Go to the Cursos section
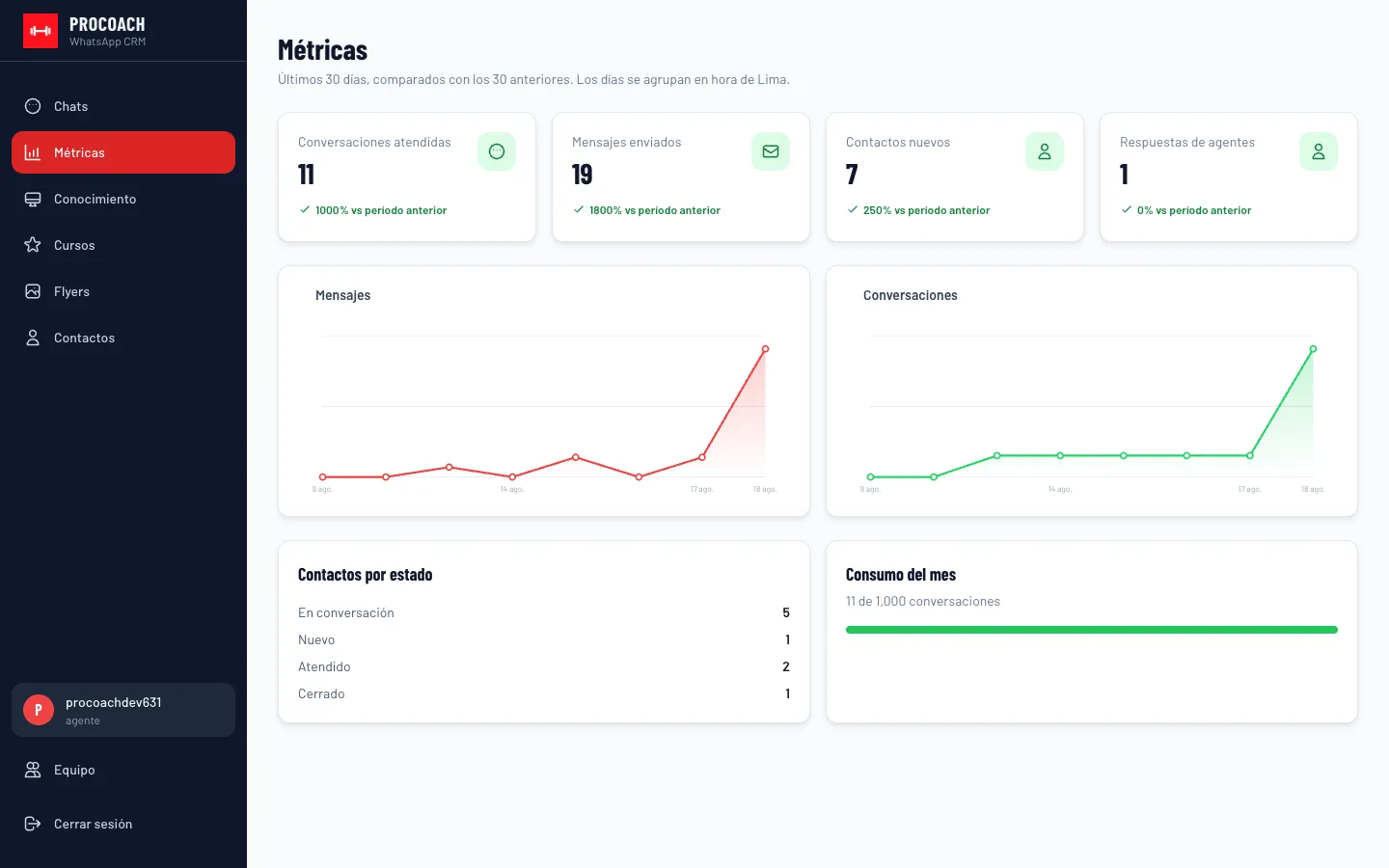1389x868 pixels. (x=123, y=245)
